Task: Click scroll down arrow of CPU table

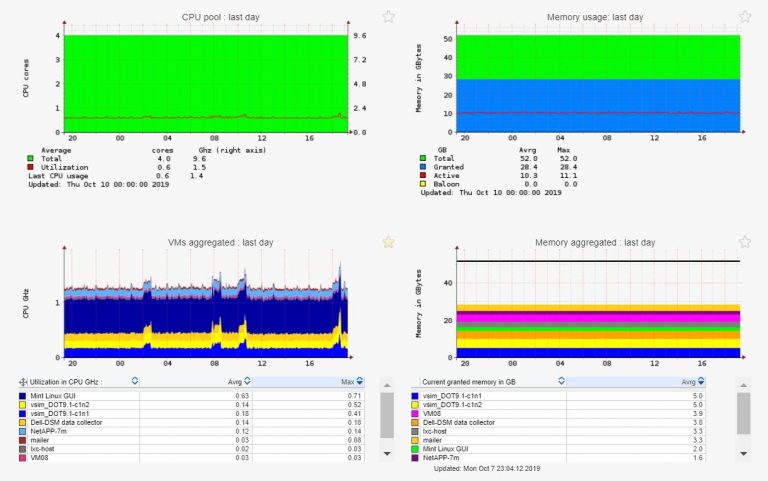Action: pos(387,454)
